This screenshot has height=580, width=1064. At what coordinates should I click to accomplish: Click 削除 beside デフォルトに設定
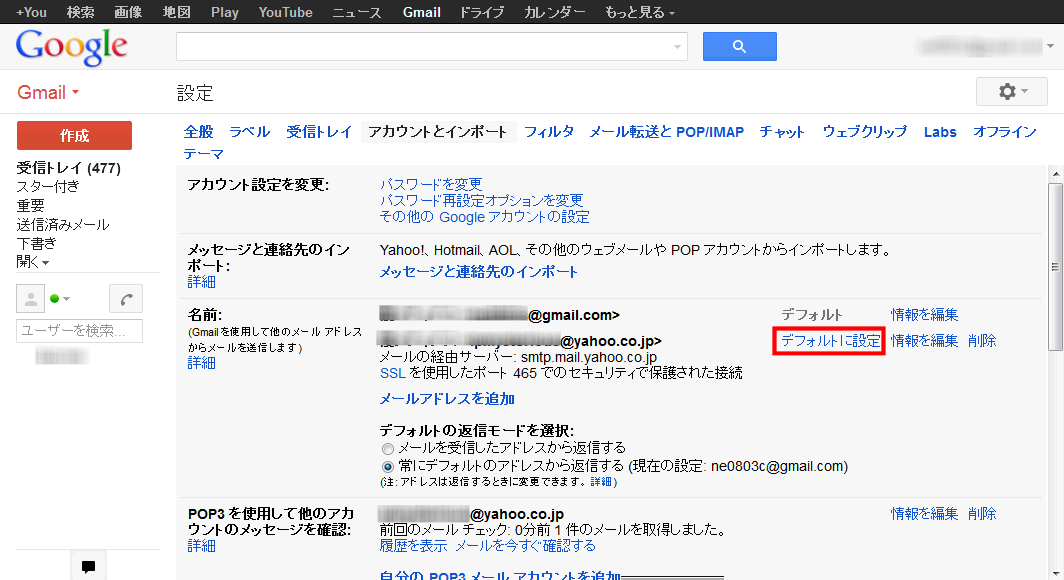[x=982, y=341]
